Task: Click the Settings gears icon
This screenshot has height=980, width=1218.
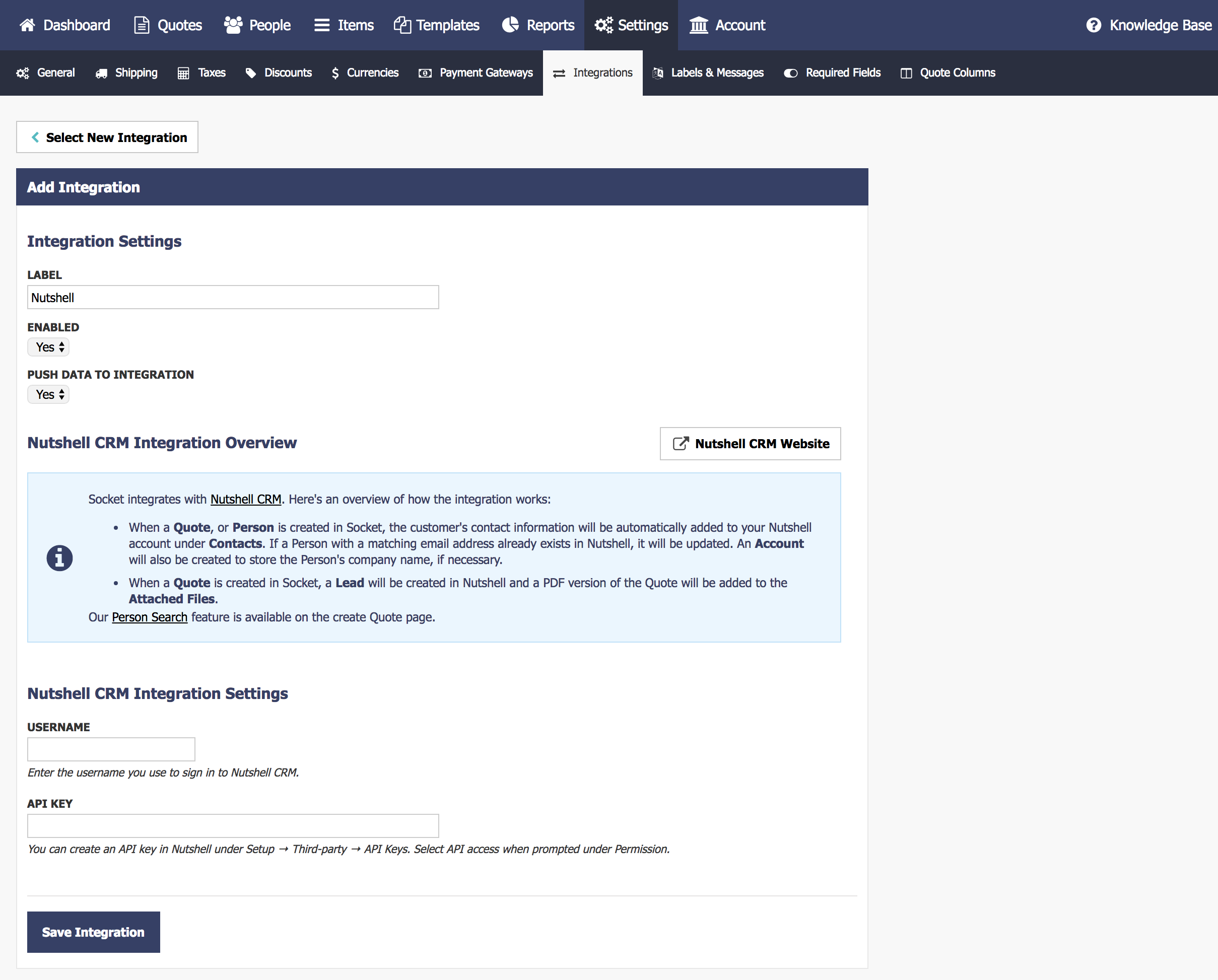Action: tap(603, 25)
